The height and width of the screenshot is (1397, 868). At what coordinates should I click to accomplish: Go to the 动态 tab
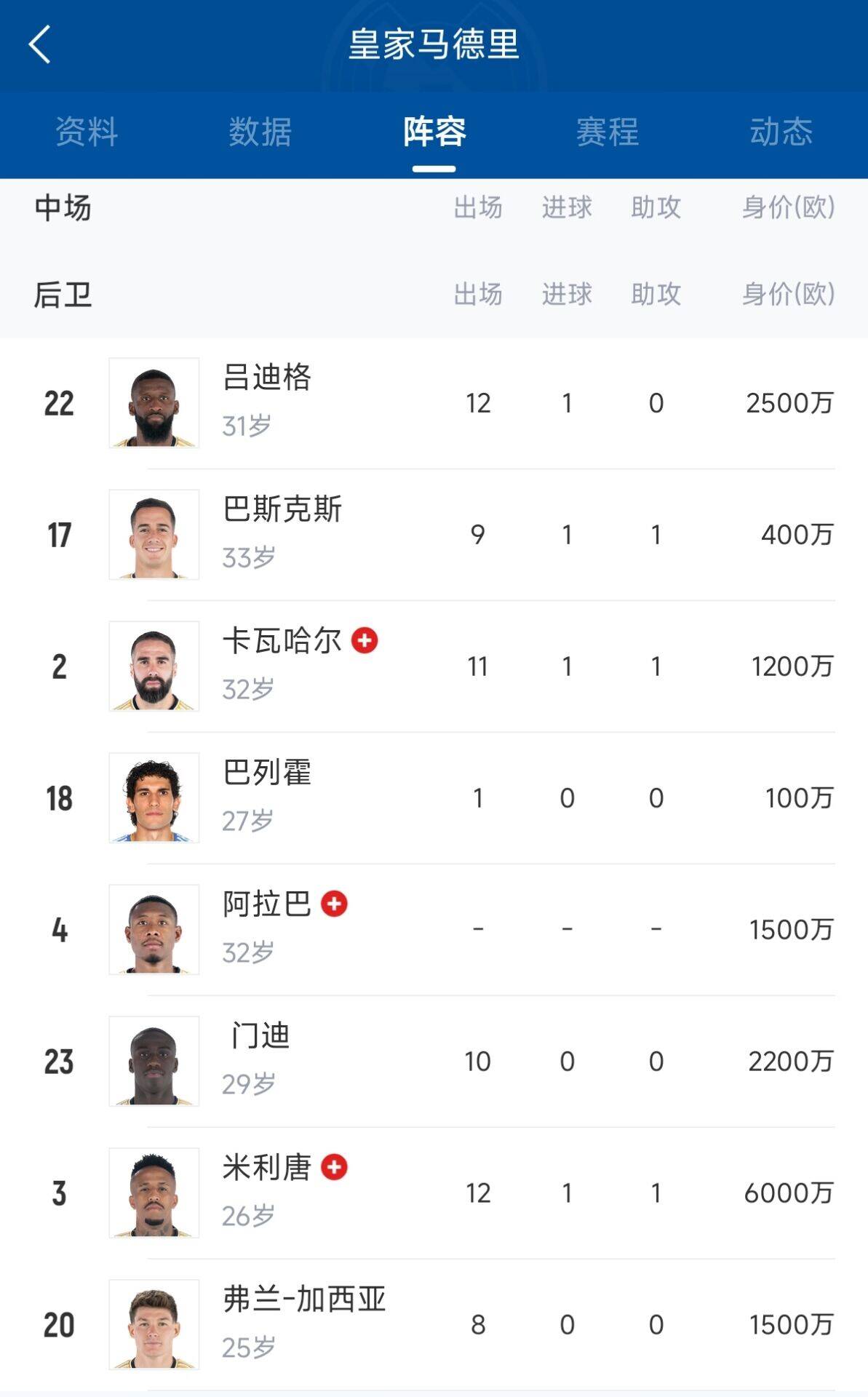tap(781, 132)
